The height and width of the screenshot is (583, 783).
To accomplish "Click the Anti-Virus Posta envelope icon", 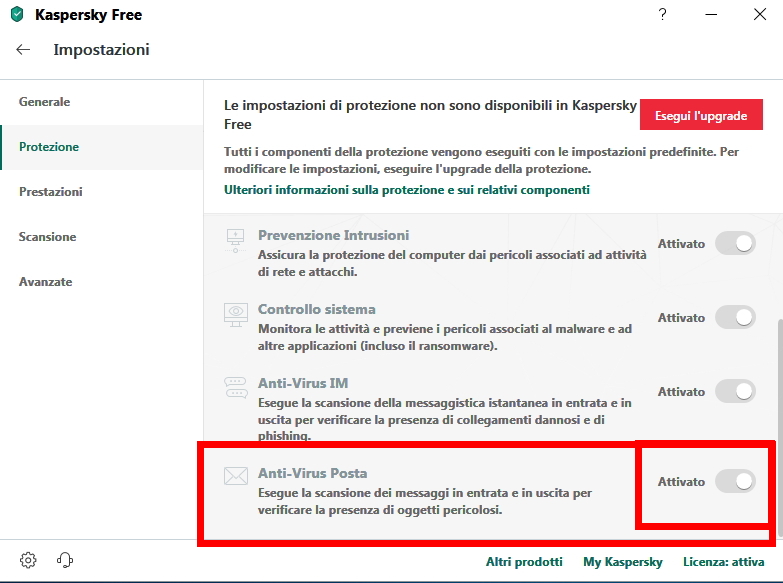I will pos(236,476).
